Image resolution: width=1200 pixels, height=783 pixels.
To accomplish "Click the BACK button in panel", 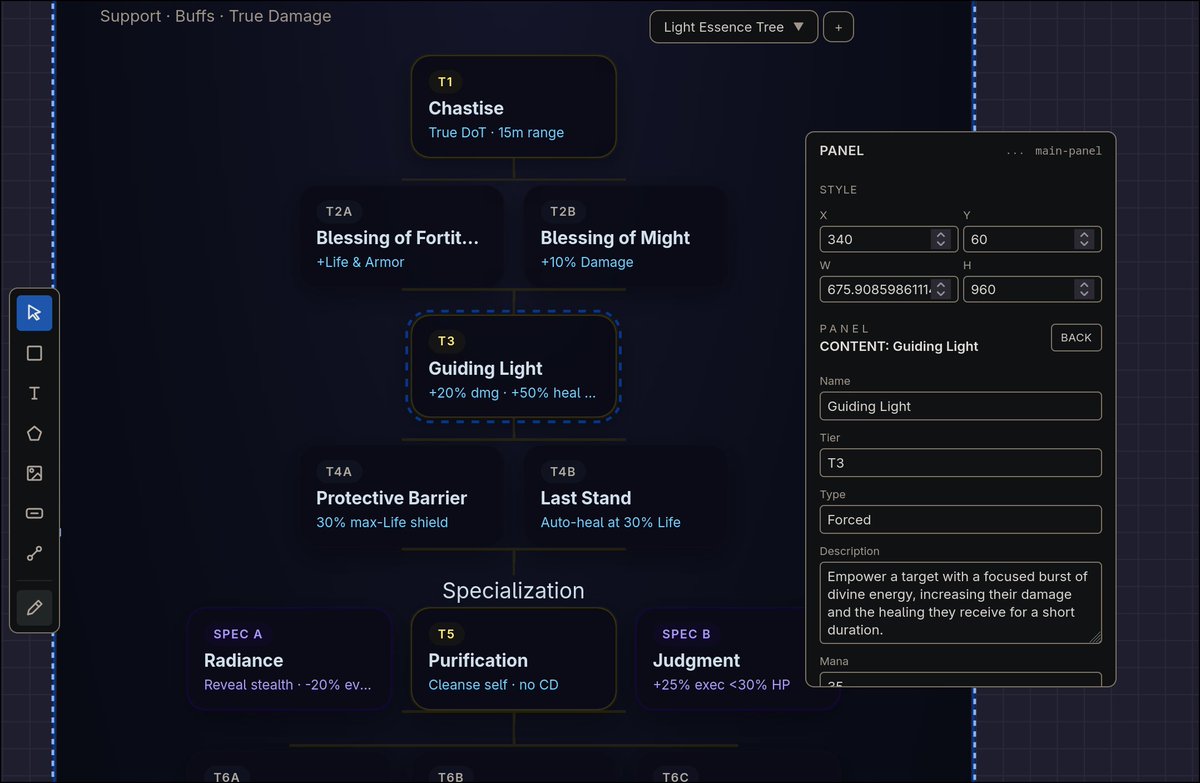I will tap(1076, 337).
